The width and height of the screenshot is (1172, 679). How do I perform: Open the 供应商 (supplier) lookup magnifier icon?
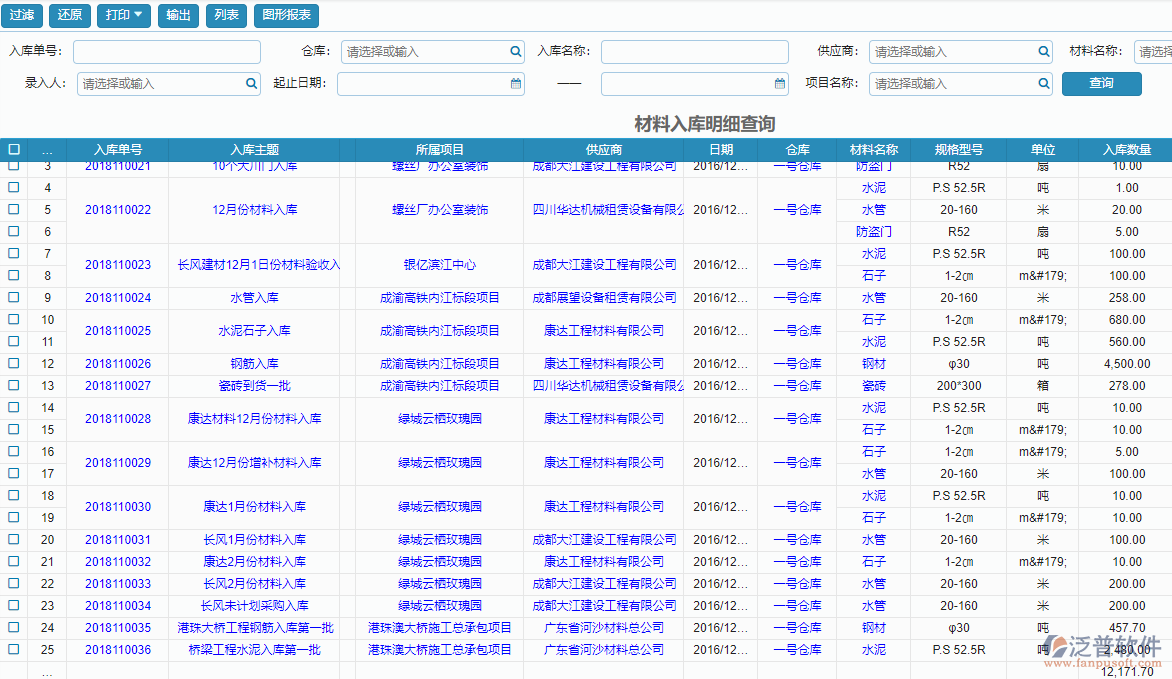(x=1046, y=51)
